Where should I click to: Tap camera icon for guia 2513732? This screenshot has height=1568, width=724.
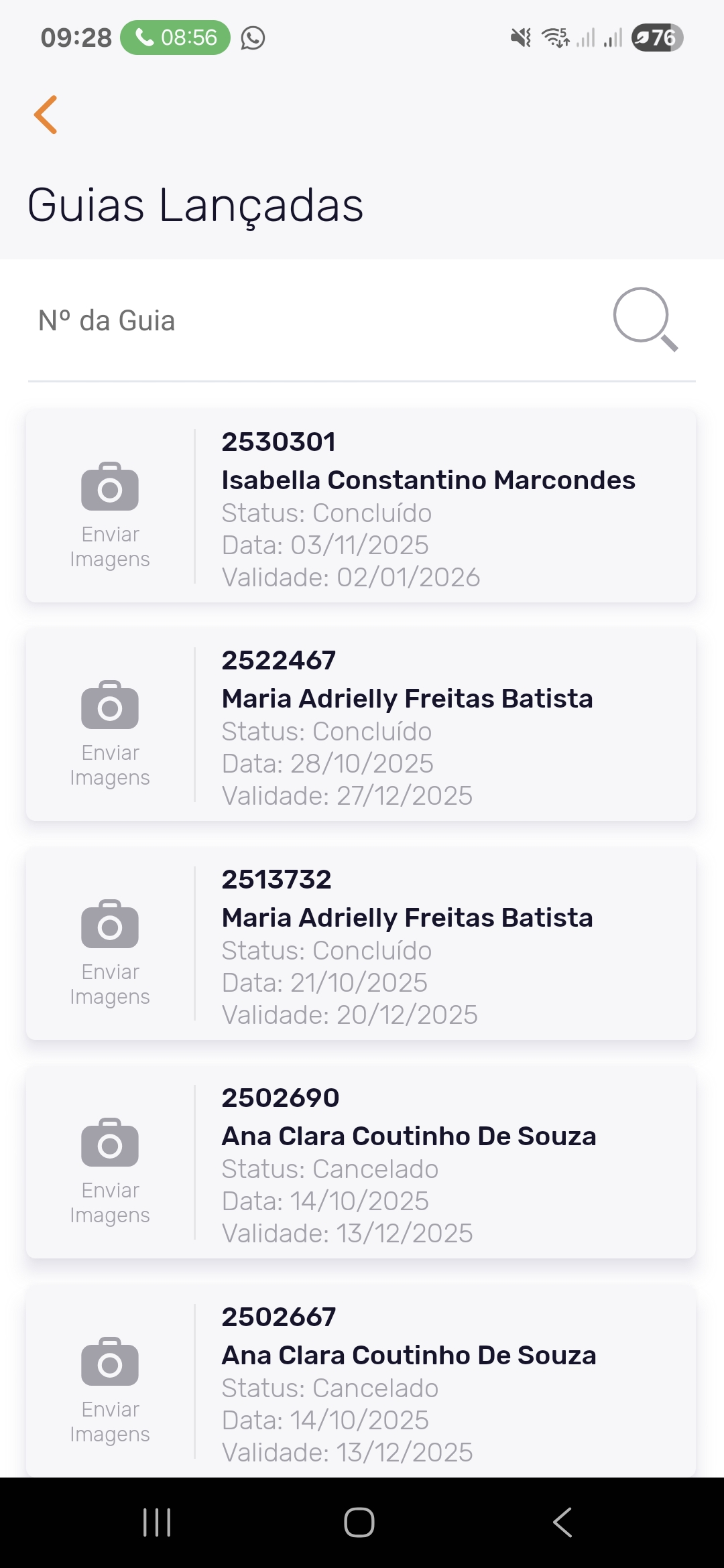point(110,924)
